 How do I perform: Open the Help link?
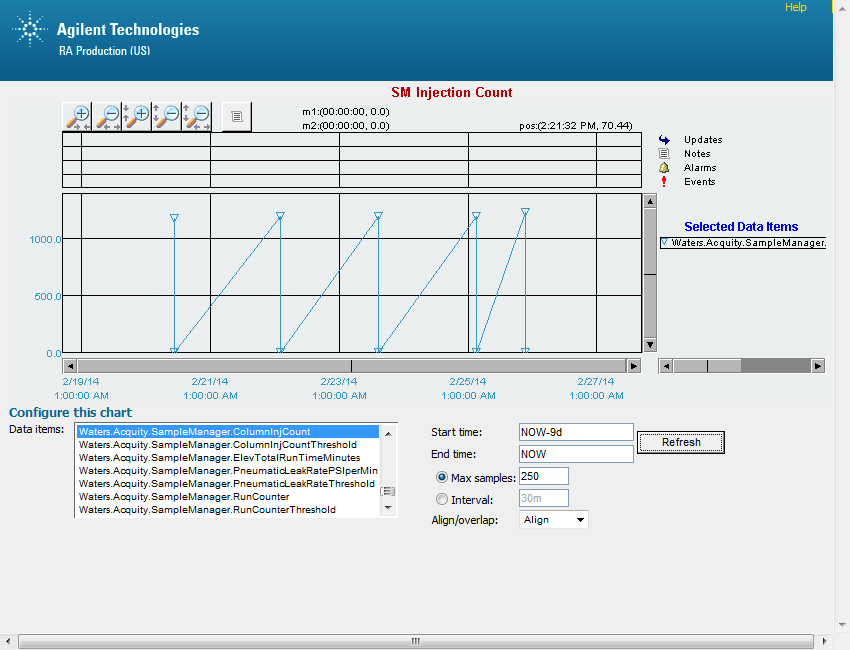point(795,8)
